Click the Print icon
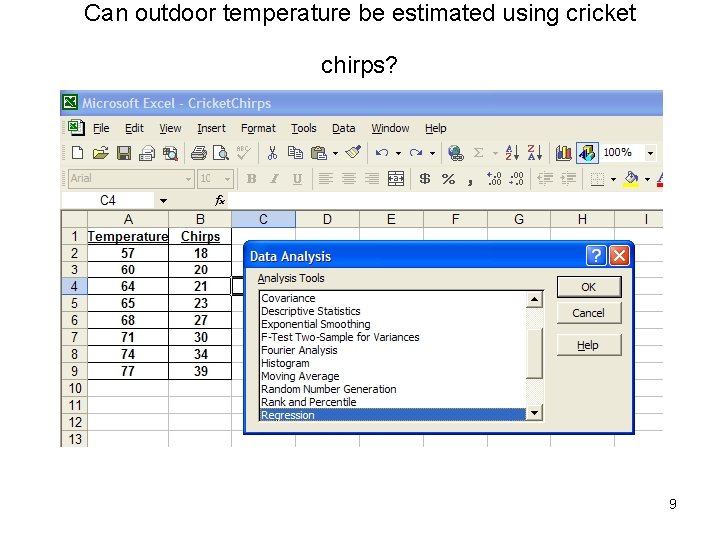This screenshot has height=540, width=720. 199,153
